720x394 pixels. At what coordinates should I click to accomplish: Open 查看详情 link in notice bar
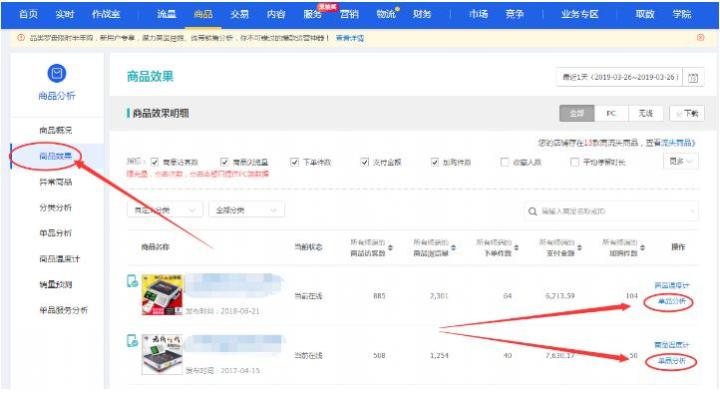tap(350, 38)
